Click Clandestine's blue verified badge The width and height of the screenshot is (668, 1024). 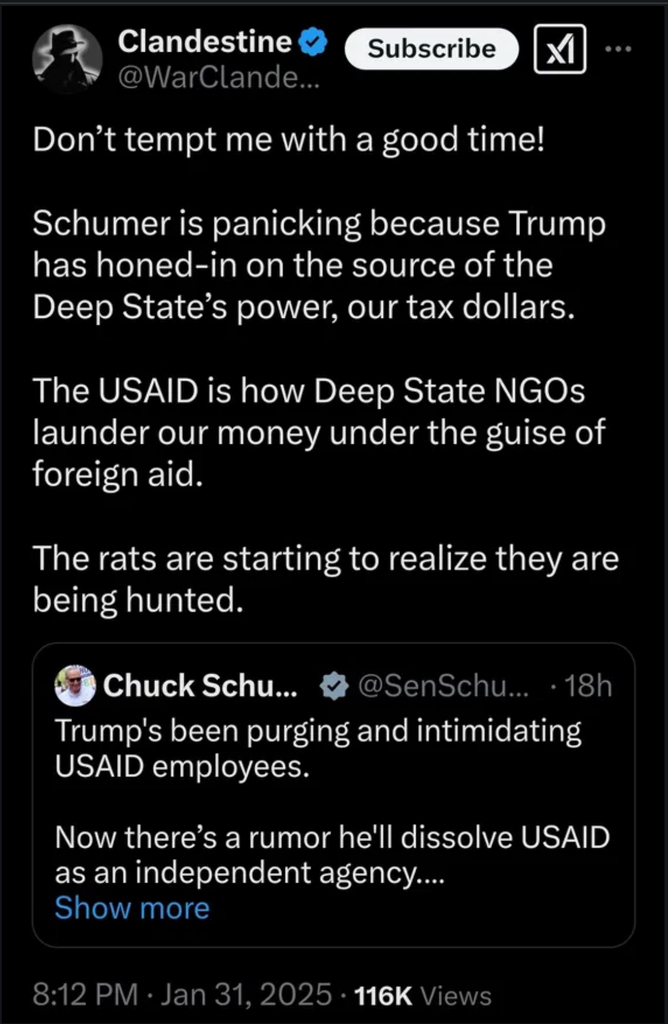314,41
